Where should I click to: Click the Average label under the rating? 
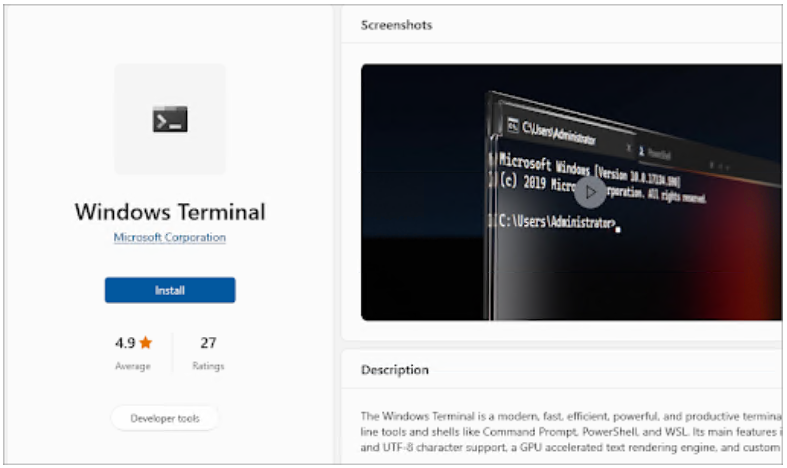tap(132, 367)
